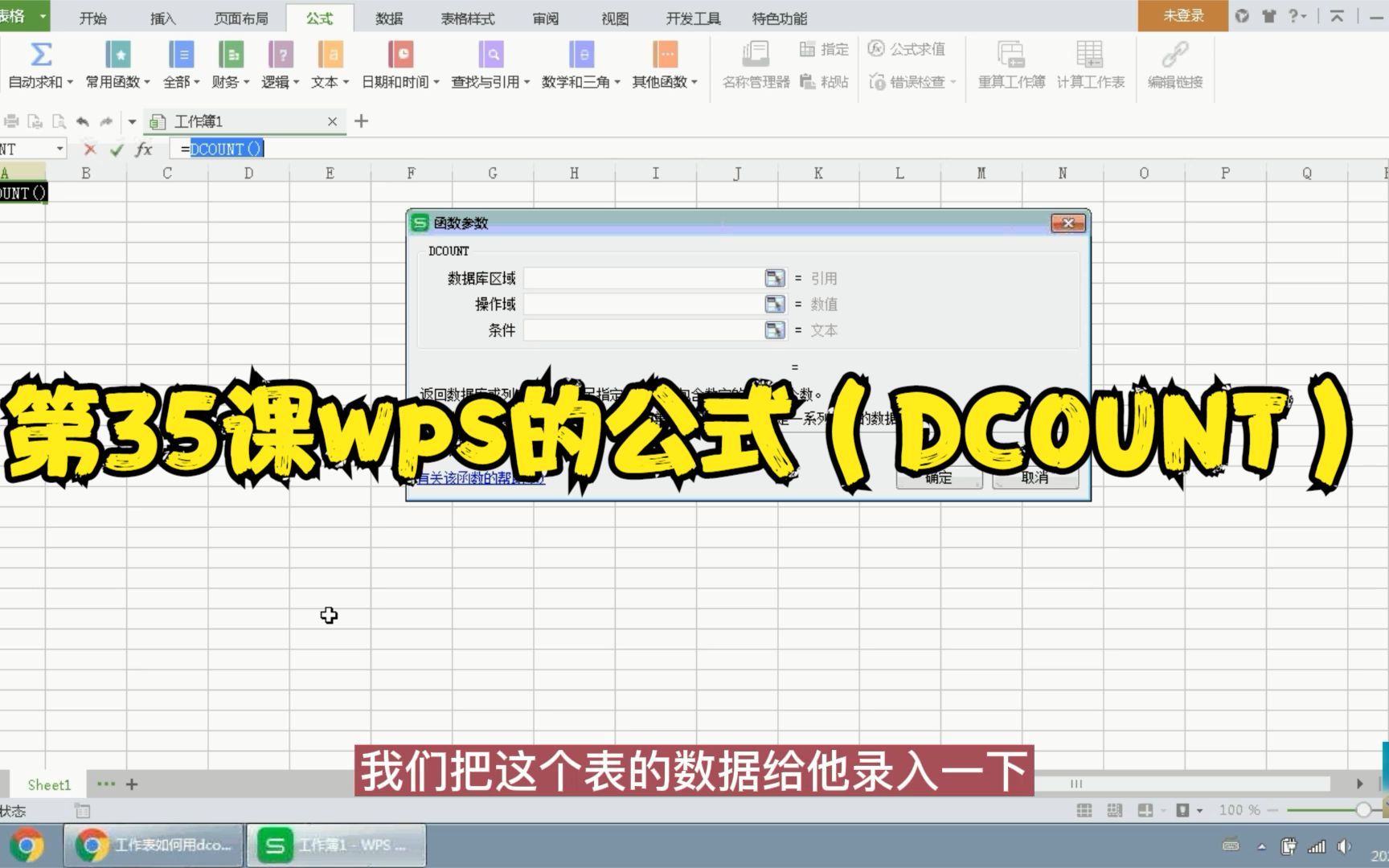Expand the Name Box dropdown arrow
Image resolution: width=1389 pixels, height=868 pixels.
point(59,149)
